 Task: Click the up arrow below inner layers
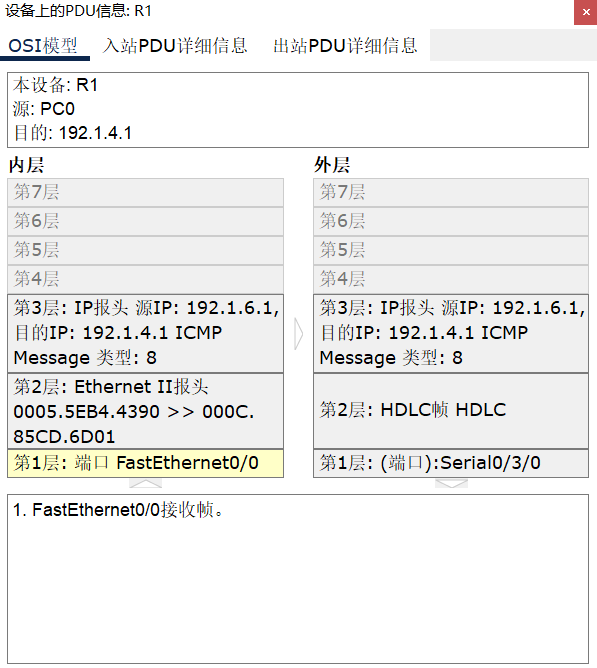tap(145, 484)
